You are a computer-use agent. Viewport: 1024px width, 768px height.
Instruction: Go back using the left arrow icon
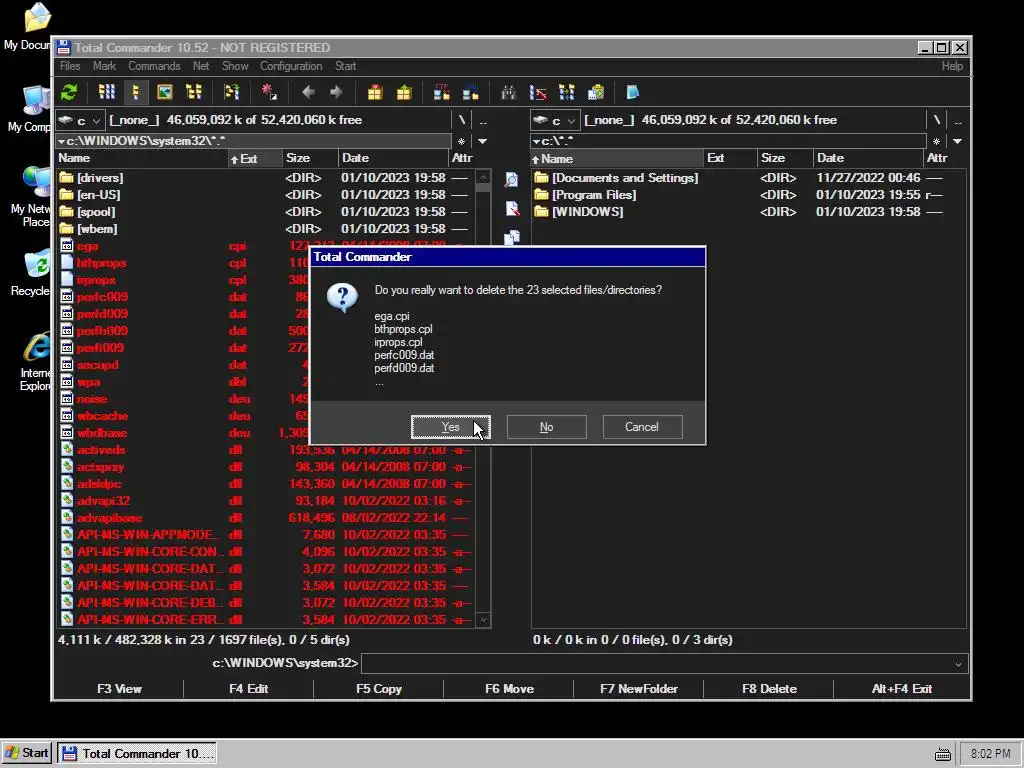(308, 92)
